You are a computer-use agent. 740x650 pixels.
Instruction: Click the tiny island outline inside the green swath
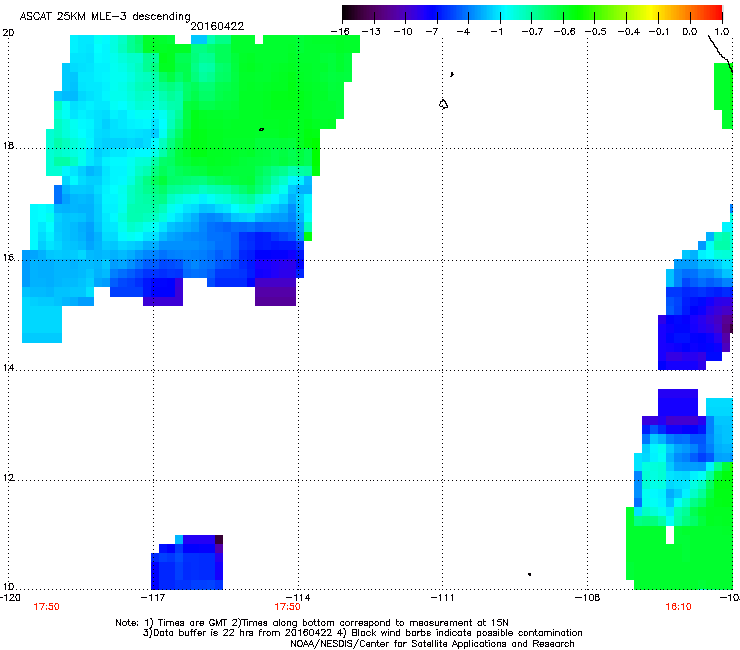coord(261,129)
